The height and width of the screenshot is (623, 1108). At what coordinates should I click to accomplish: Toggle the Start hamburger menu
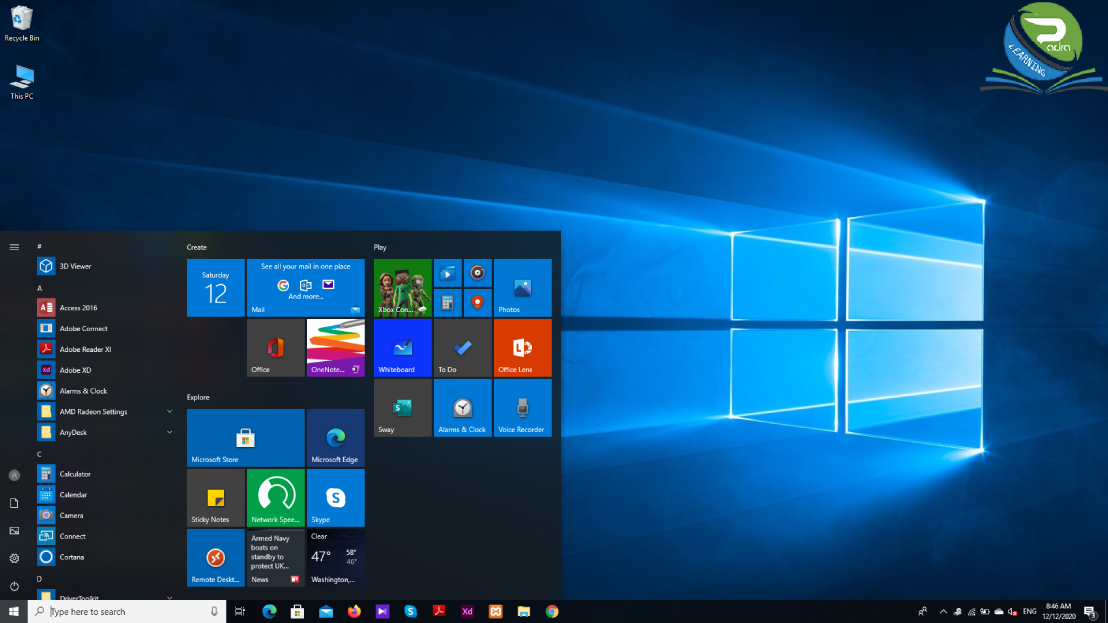click(x=14, y=247)
